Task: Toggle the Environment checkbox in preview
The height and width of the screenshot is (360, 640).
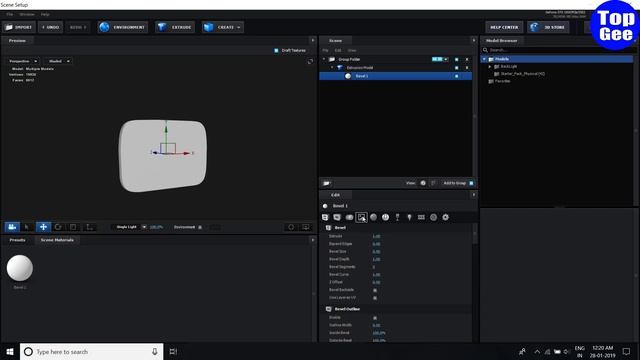Action: [200, 227]
